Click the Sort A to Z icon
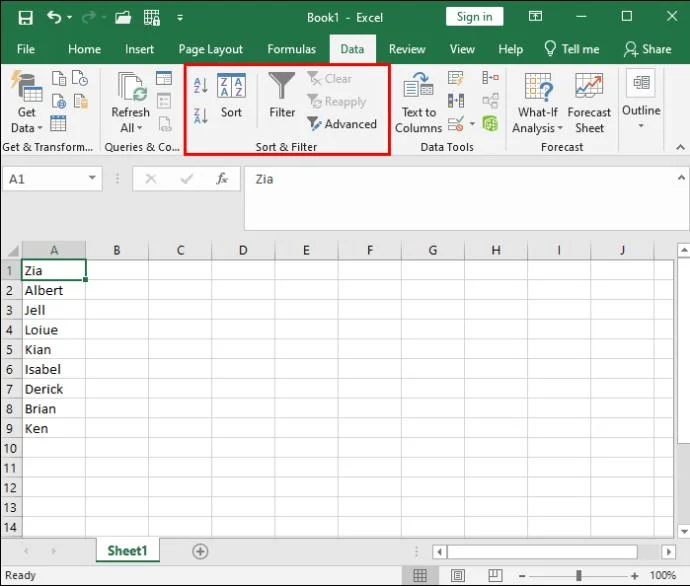Viewport: 690px width, 586px height. [x=201, y=85]
